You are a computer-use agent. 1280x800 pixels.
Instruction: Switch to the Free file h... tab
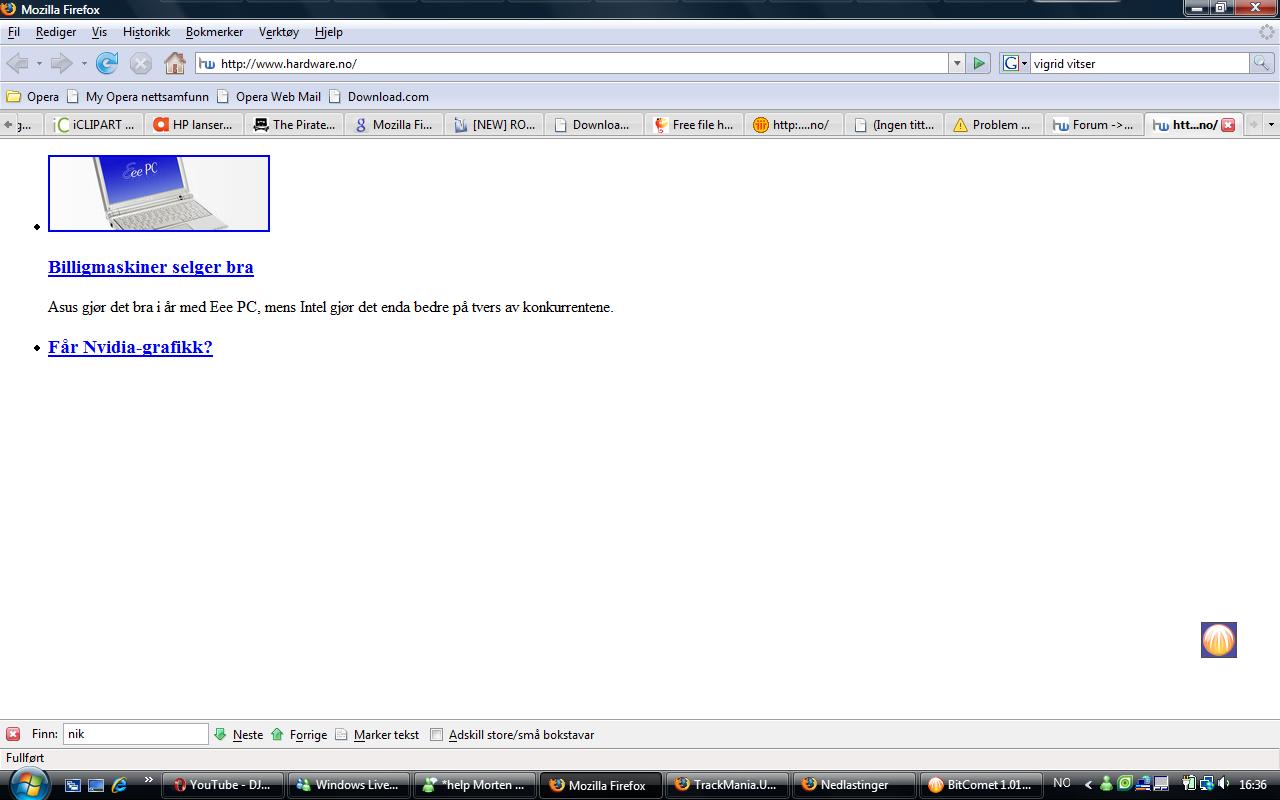coord(694,125)
